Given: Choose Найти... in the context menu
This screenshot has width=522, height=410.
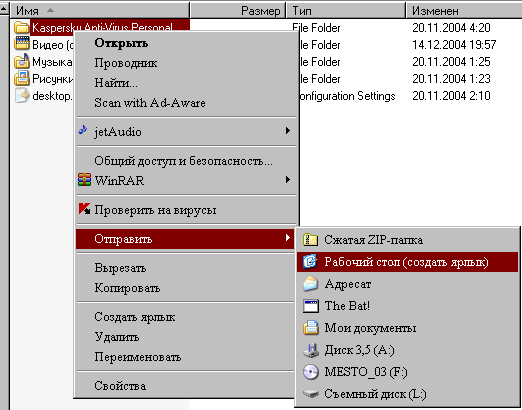Looking at the screenshot, I should (186, 83).
